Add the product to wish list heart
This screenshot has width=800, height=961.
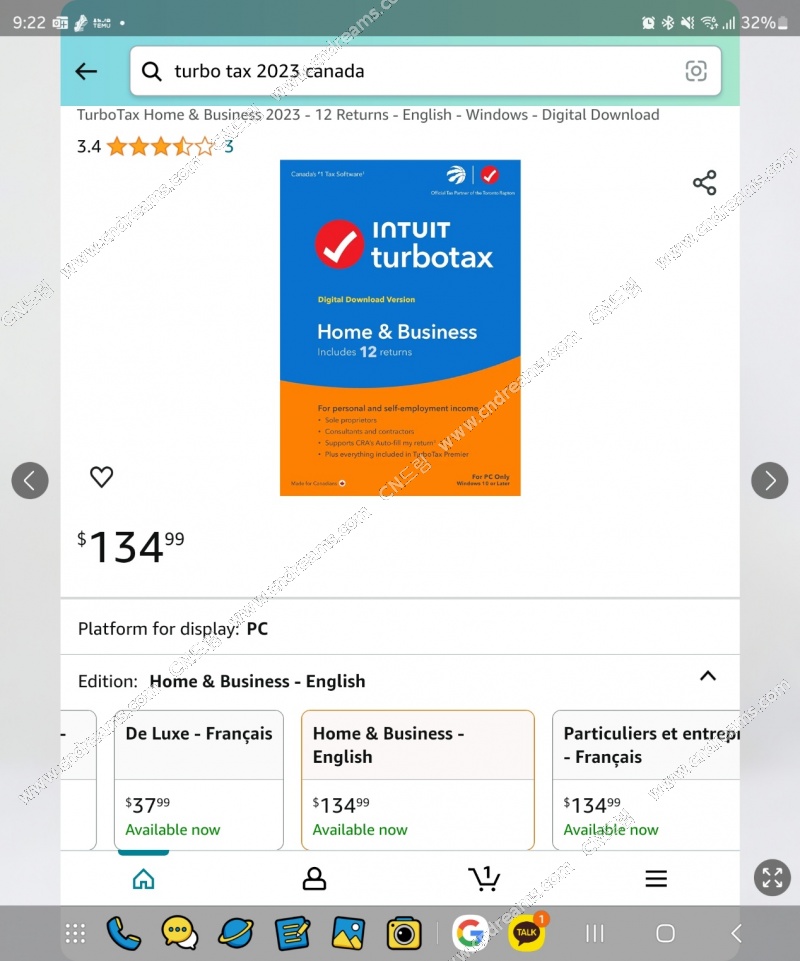[x=102, y=477]
